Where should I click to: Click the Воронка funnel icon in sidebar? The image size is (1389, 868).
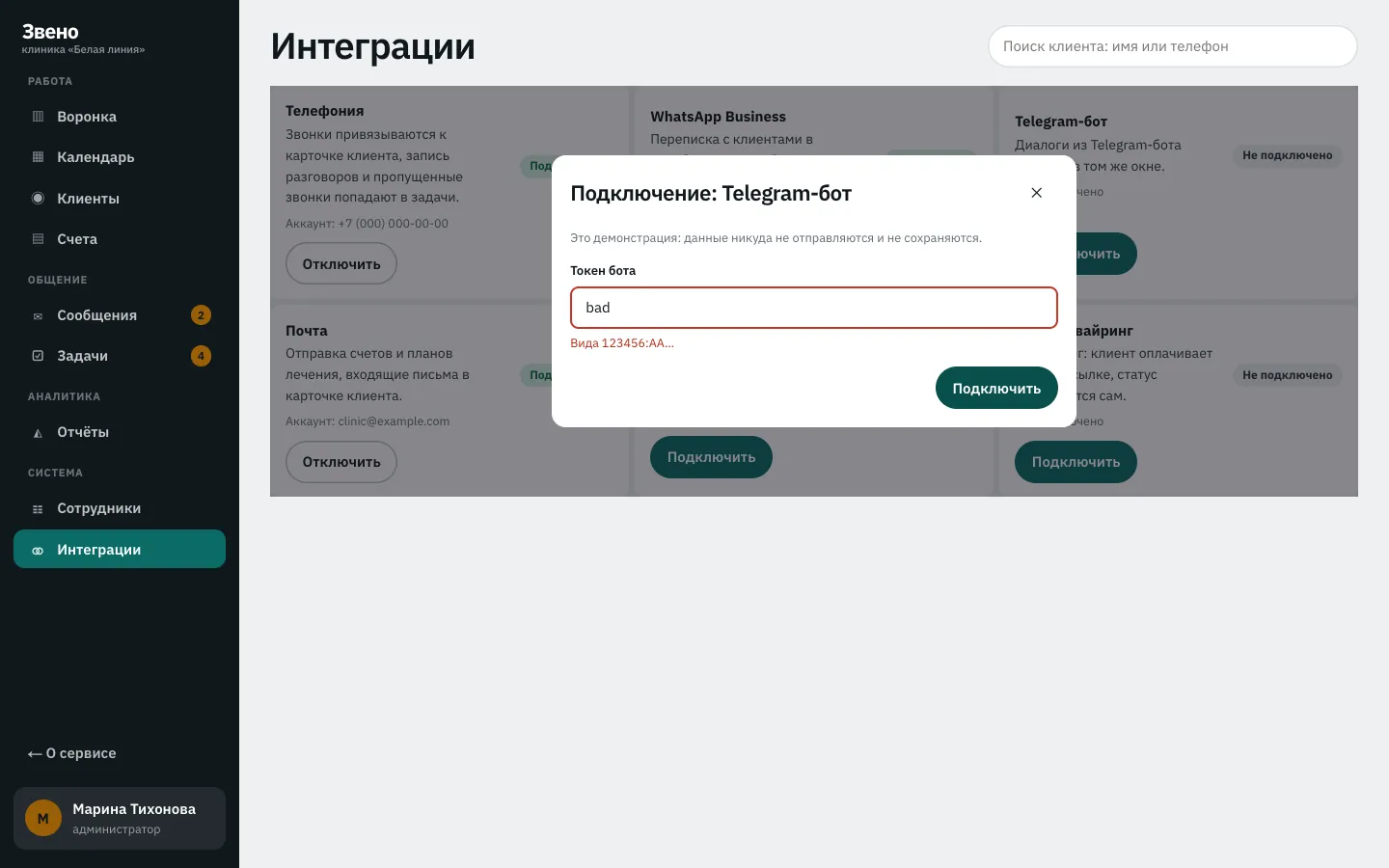pos(38,117)
